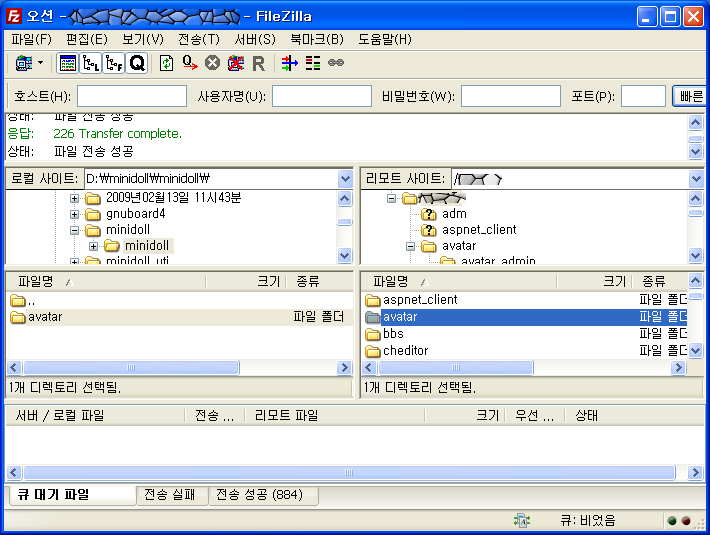Click queue pane horizontal scrollbar thumb
Viewport: 710px width, 535px height.
tap(349, 473)
